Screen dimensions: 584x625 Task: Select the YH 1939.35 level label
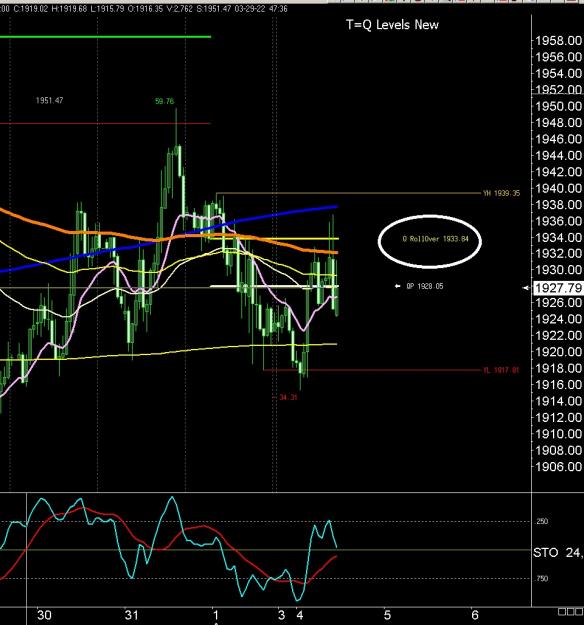[501, 193]
